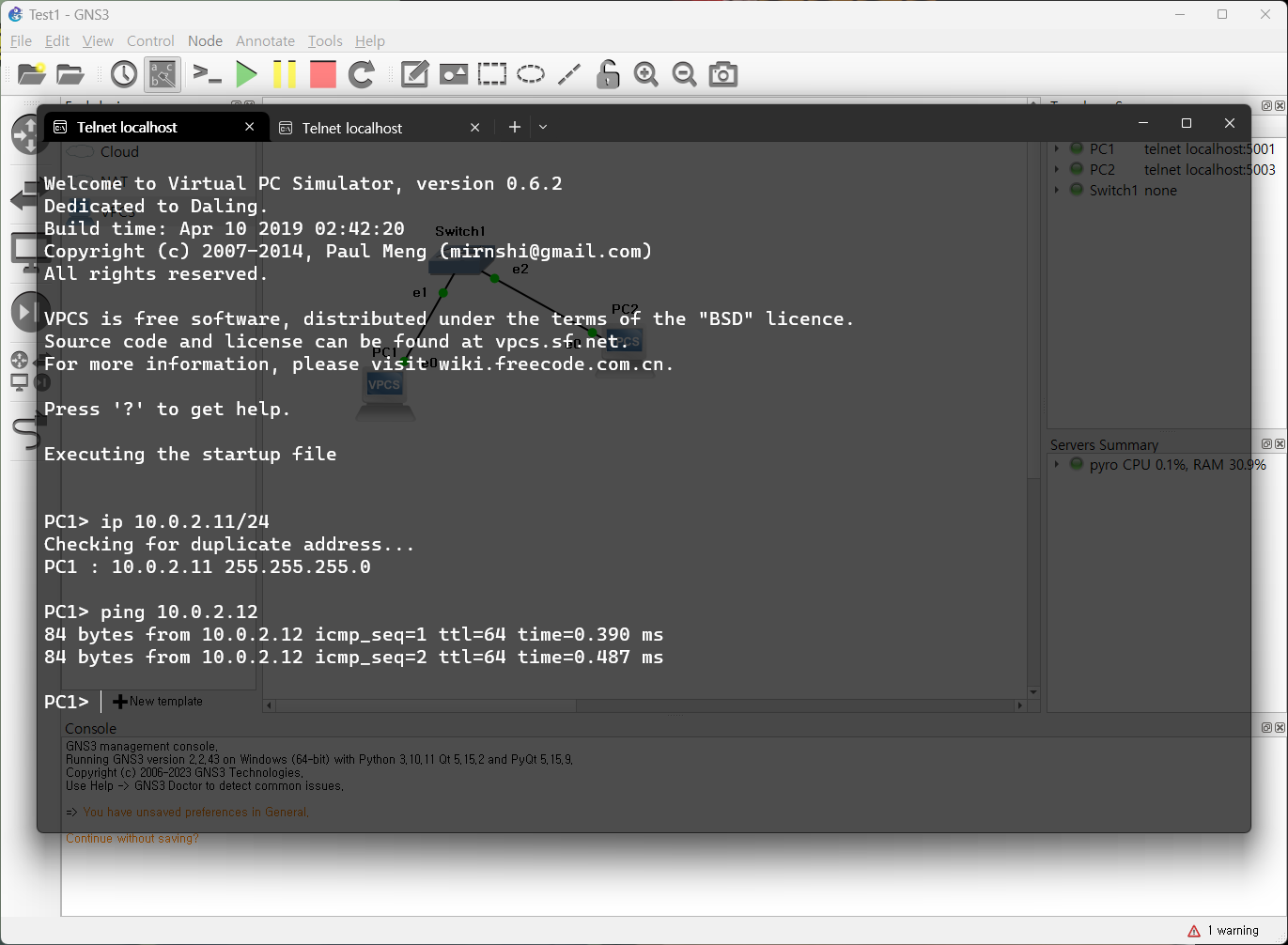1288x945 pixels.
Task: Click the Add a note icon
Action: point(414,74)
